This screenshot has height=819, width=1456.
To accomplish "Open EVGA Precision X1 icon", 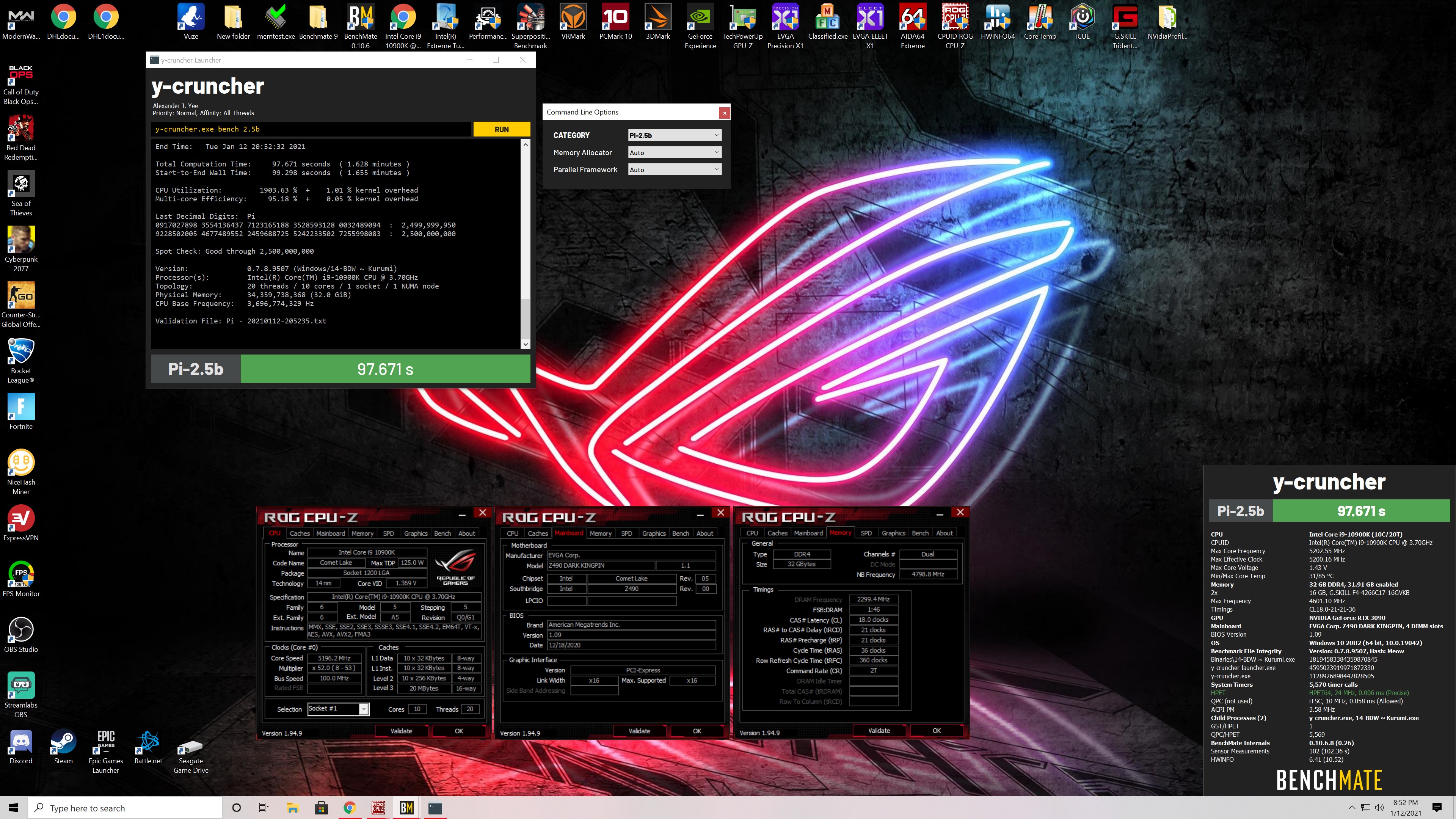I will 785,25.
